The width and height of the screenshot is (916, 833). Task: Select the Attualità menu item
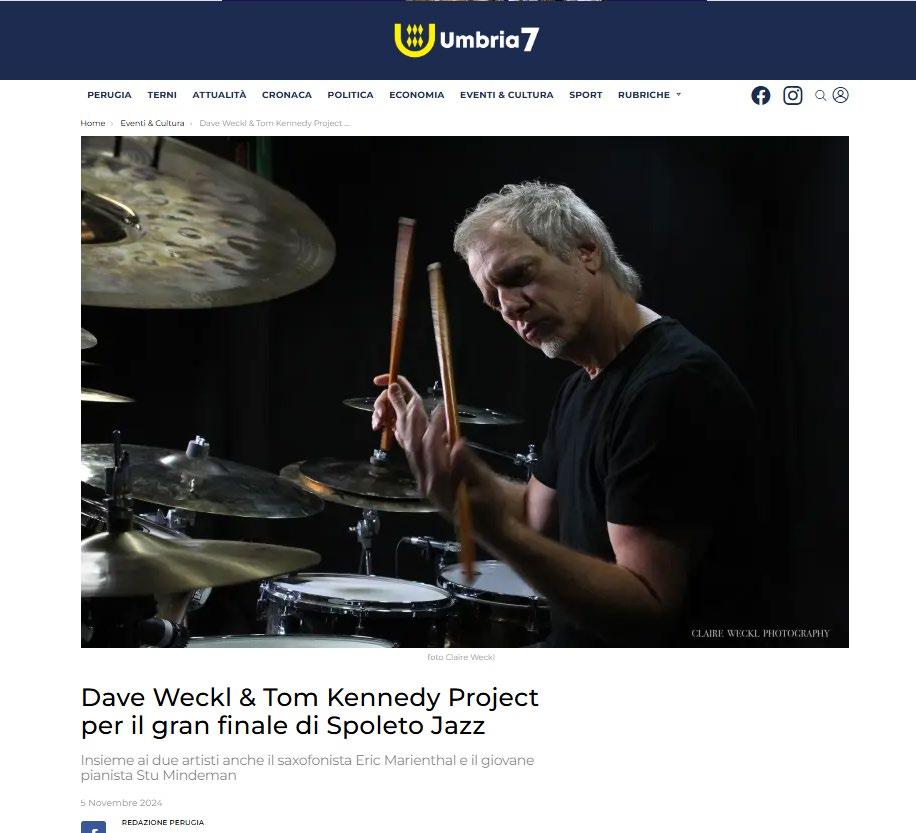219,95
